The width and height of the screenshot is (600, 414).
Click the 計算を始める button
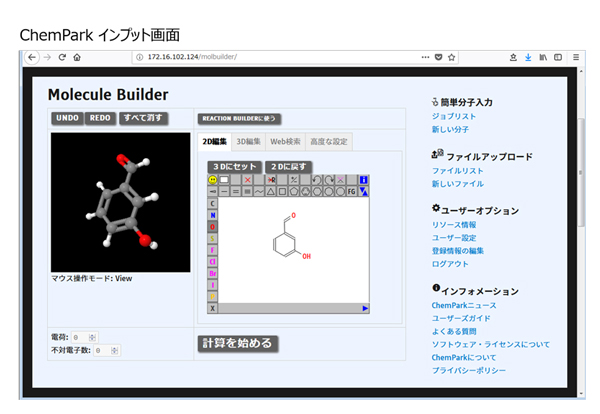[238, 344]
